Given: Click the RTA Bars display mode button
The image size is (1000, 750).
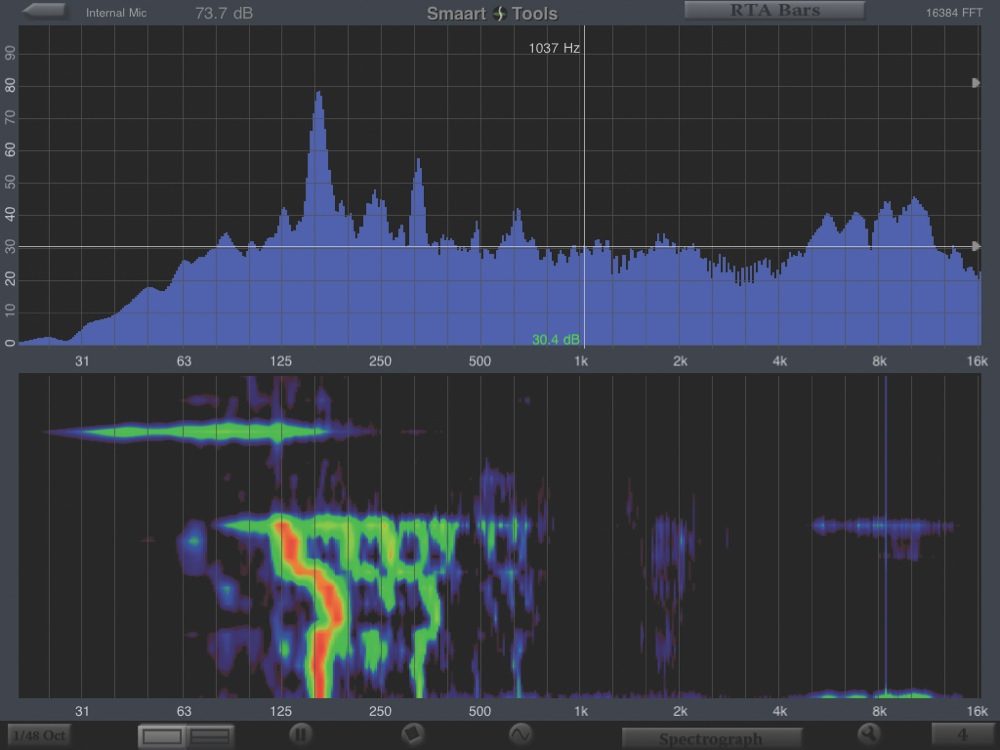Looking at the screenshot, I should click(774, 10).
